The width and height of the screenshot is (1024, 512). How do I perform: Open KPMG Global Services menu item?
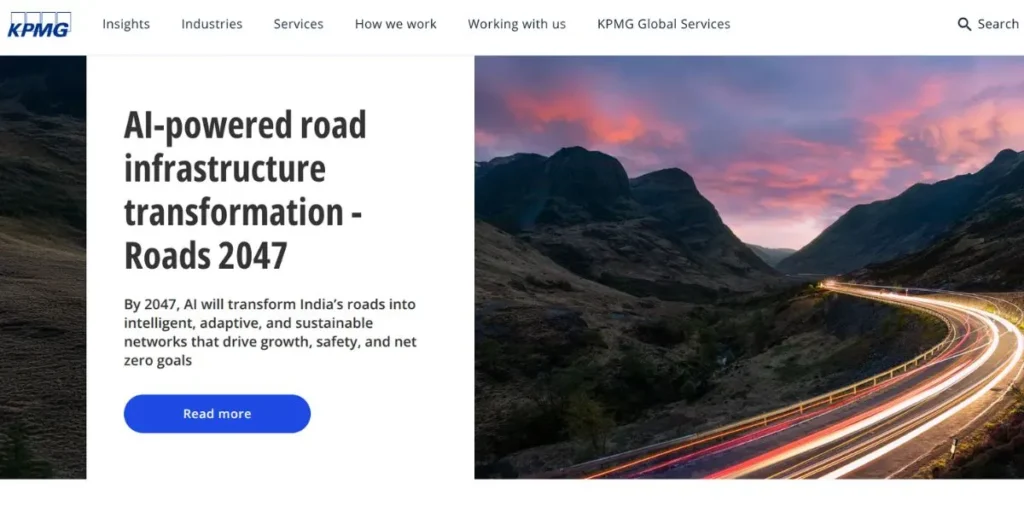[x=664, y=24]
